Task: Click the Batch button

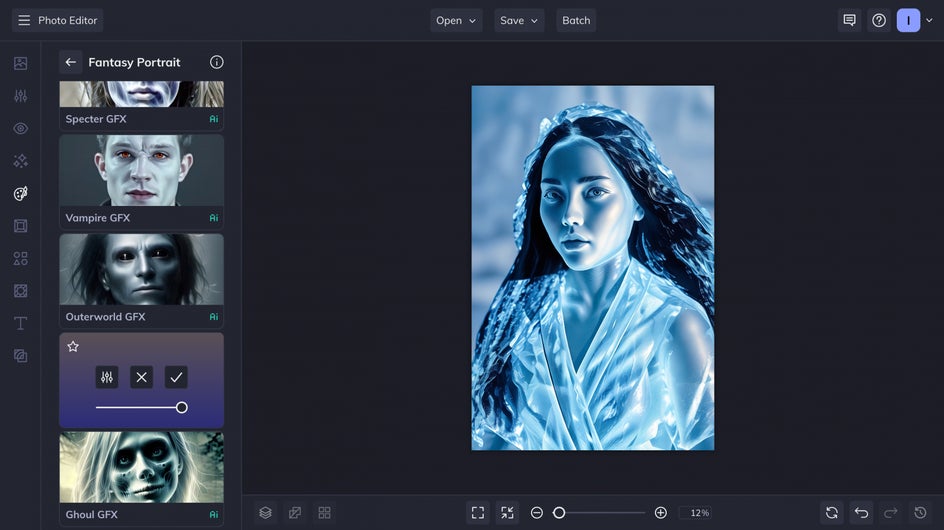Action: (x=576, y=20)
